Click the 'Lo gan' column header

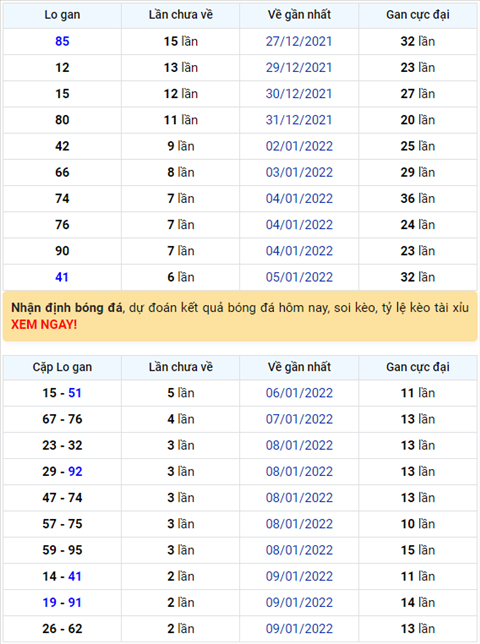(x=62, y=15)
